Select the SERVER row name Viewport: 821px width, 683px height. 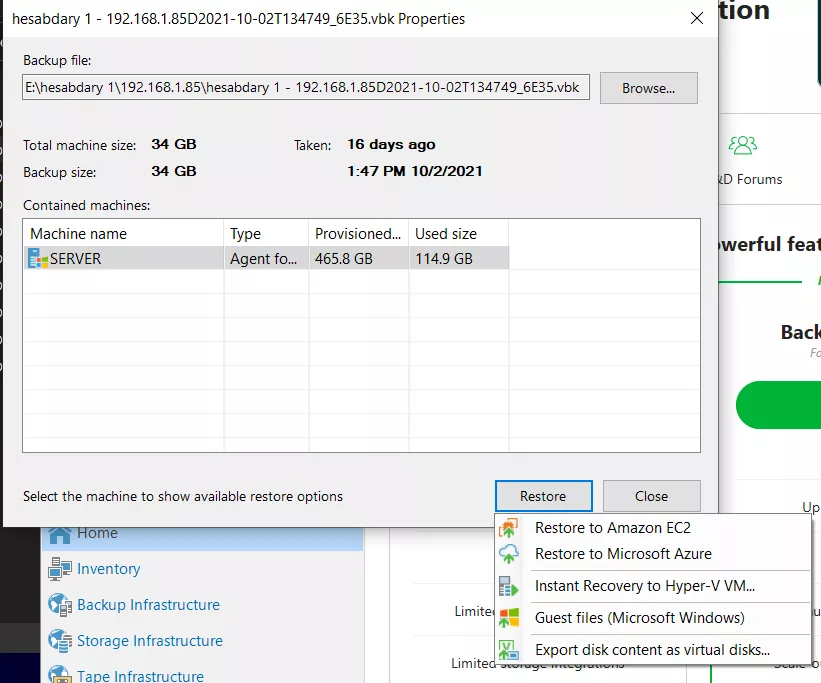point(75,259)
